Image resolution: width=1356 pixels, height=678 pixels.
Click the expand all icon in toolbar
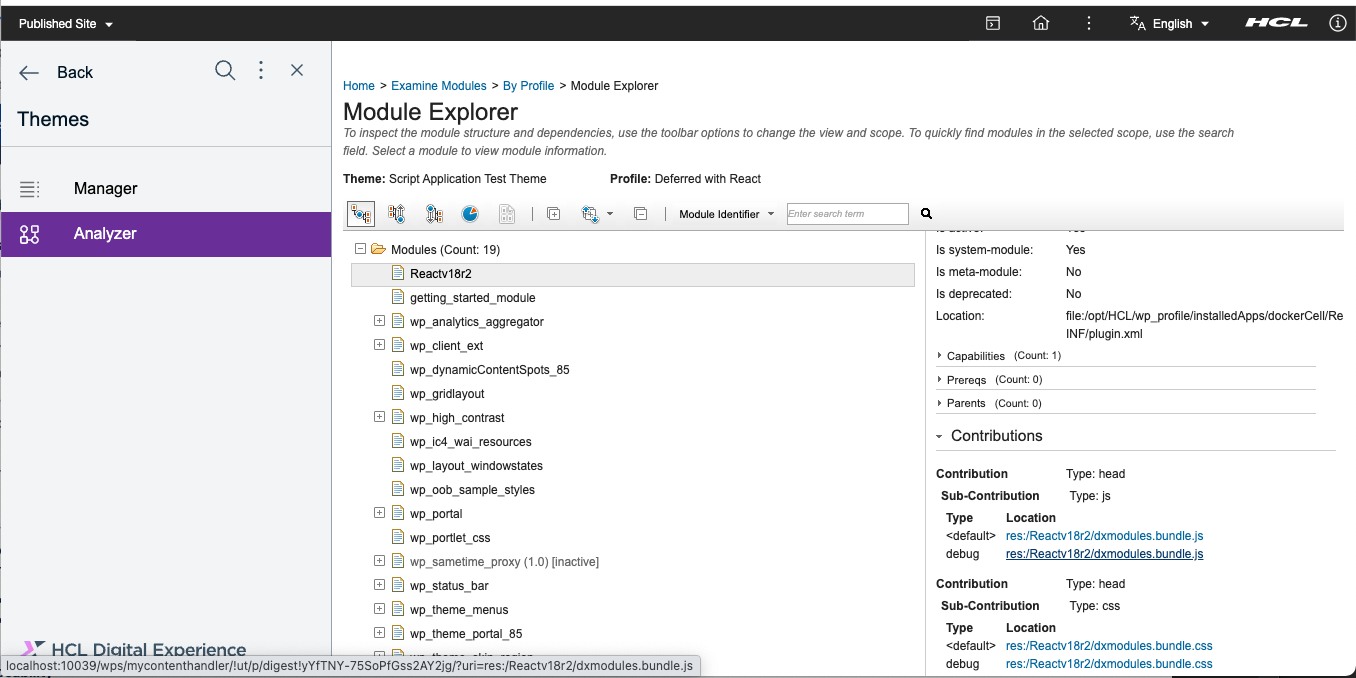554,214
